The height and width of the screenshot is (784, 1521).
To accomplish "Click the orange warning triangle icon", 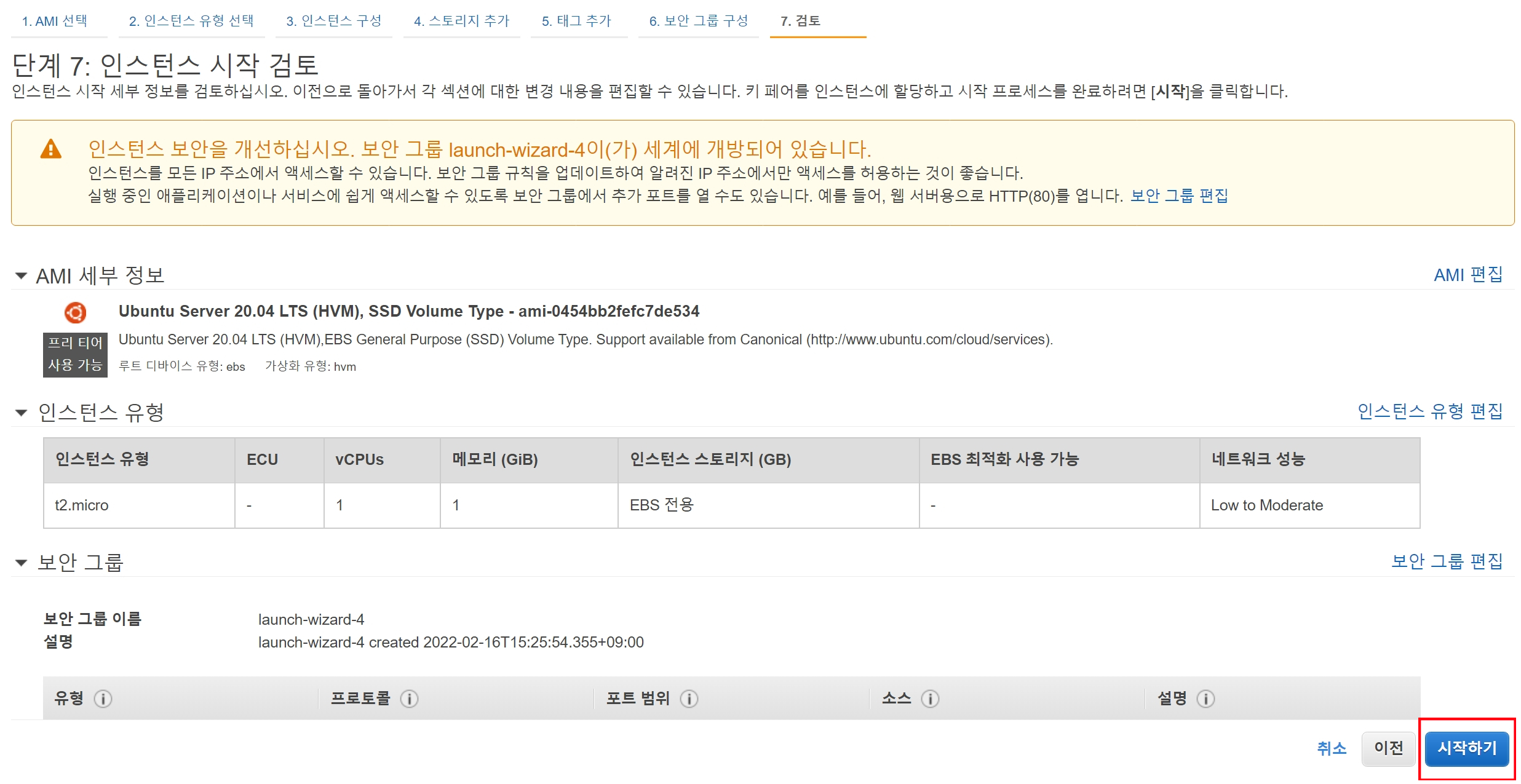I will pos(50,149).
